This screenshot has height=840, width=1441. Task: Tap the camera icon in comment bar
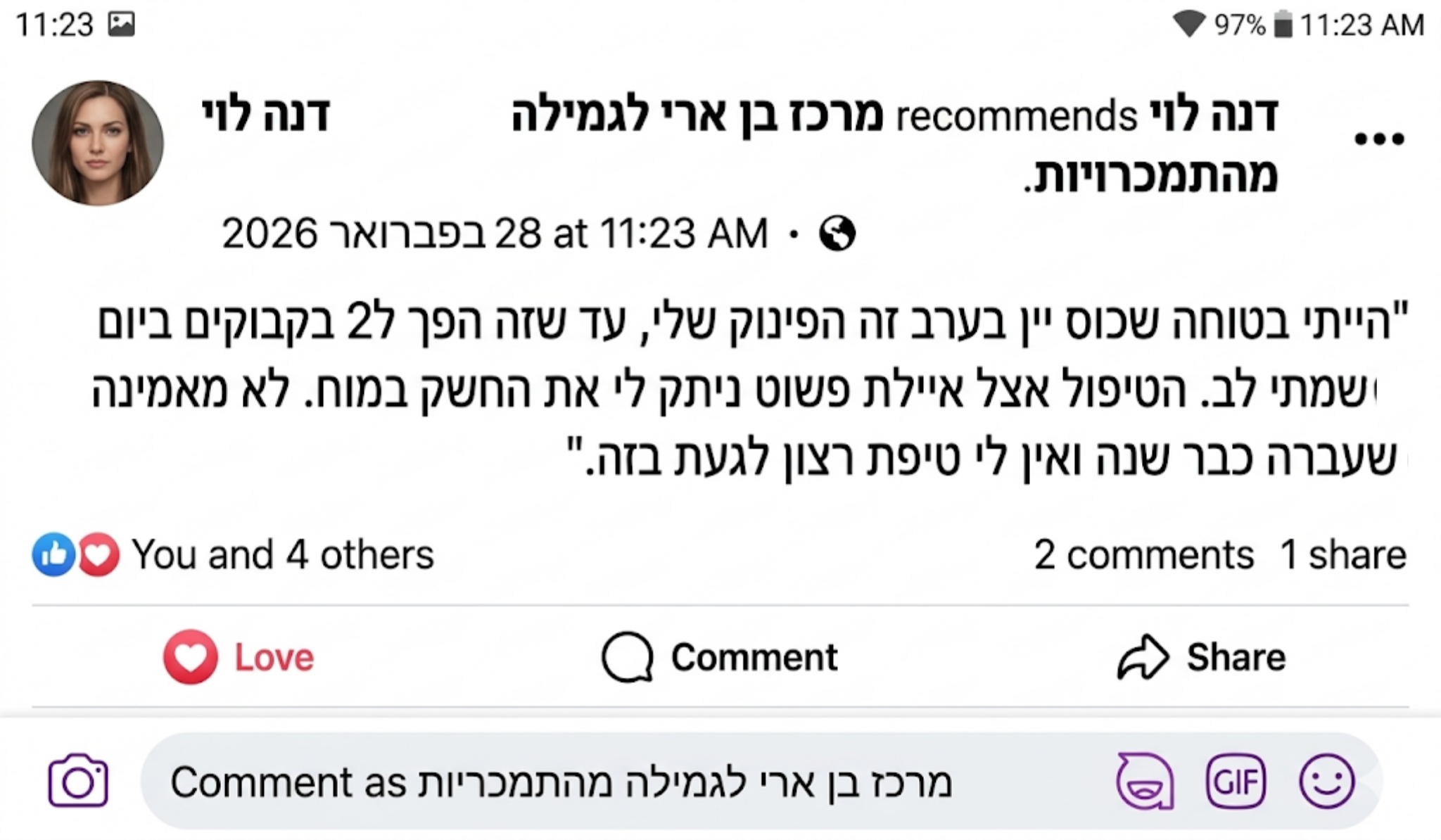click(78, 782)
